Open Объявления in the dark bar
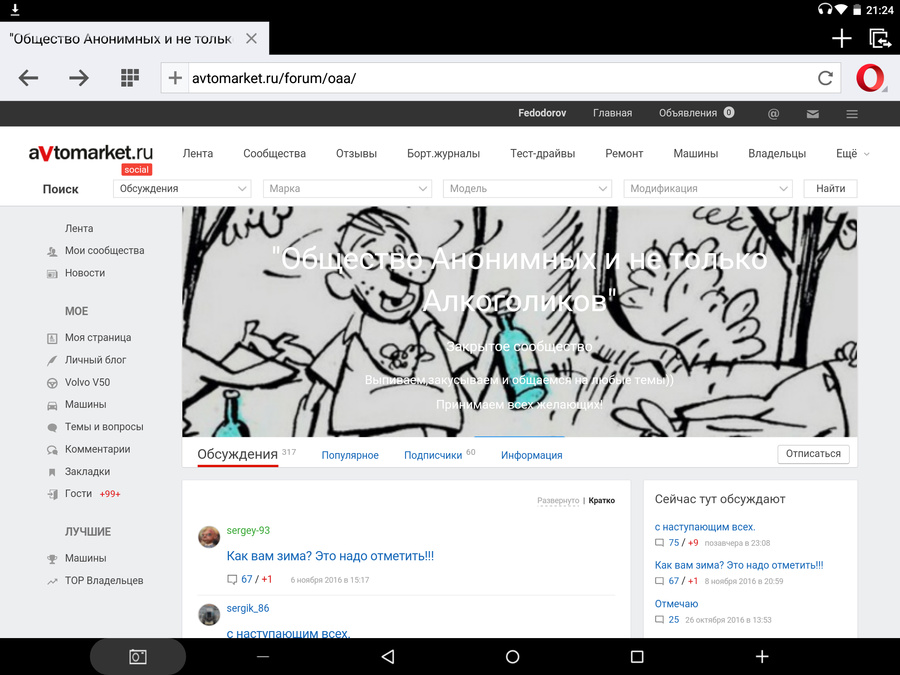Image resolution: width=900 pixels, height=675 pixels. coord(688,113)
